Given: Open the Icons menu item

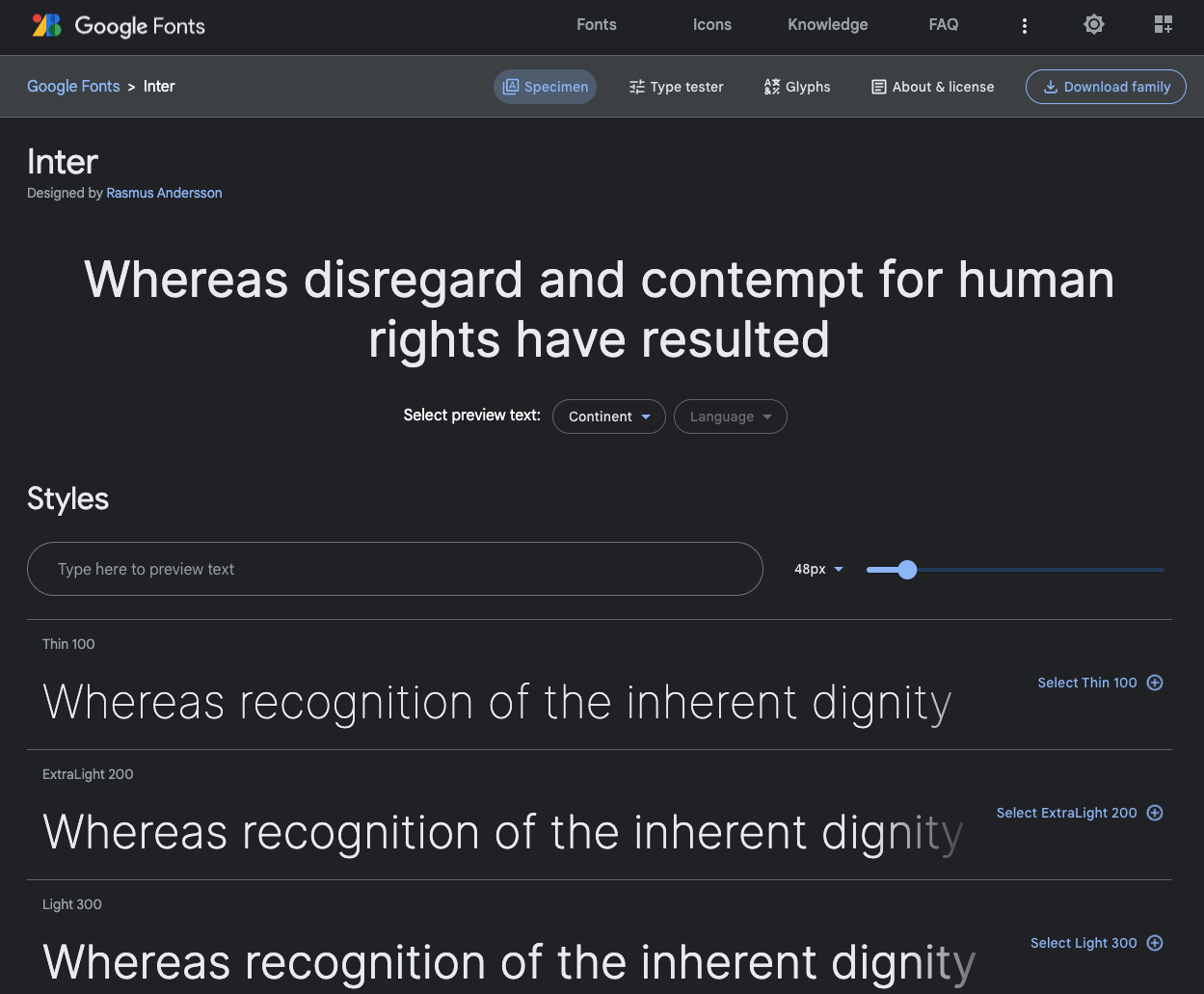Looking at the screenshot, I should pyautogui.click(x=712, y=25).
